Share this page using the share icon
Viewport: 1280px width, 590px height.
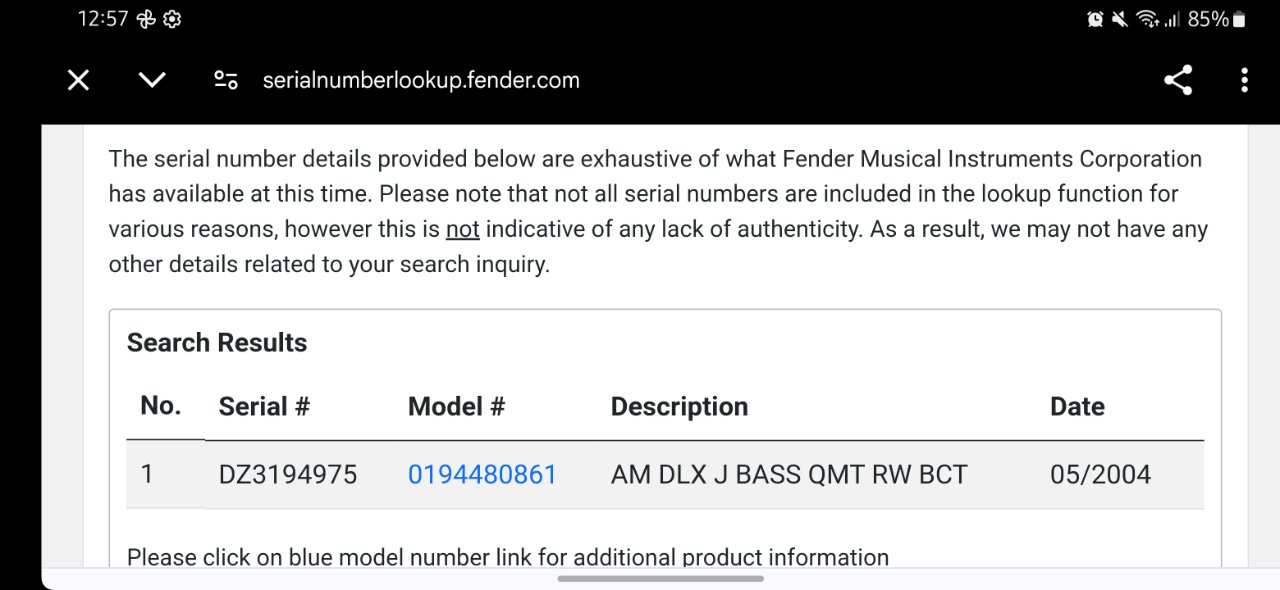(x=1178, y=80)
